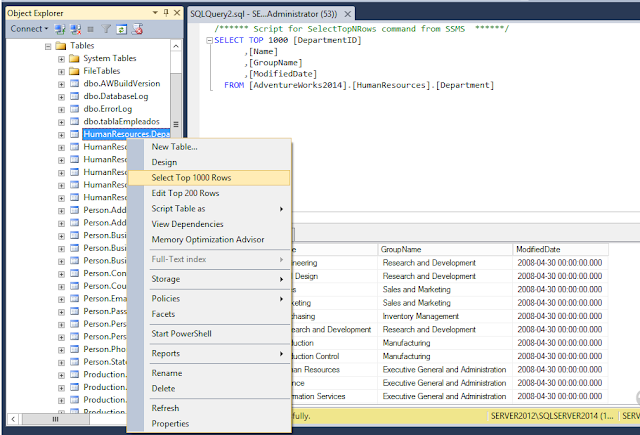
Task: Click the dbo.DatabaseLog table icon
Action: tap(74, 96)
